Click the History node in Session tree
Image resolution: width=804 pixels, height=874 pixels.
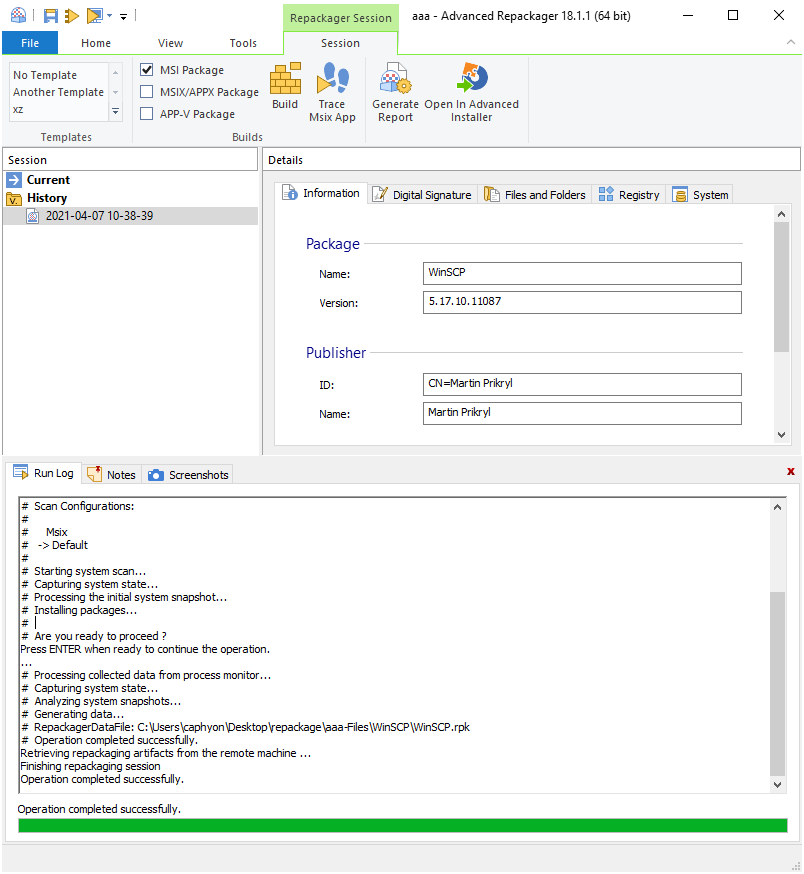(47, 198)
